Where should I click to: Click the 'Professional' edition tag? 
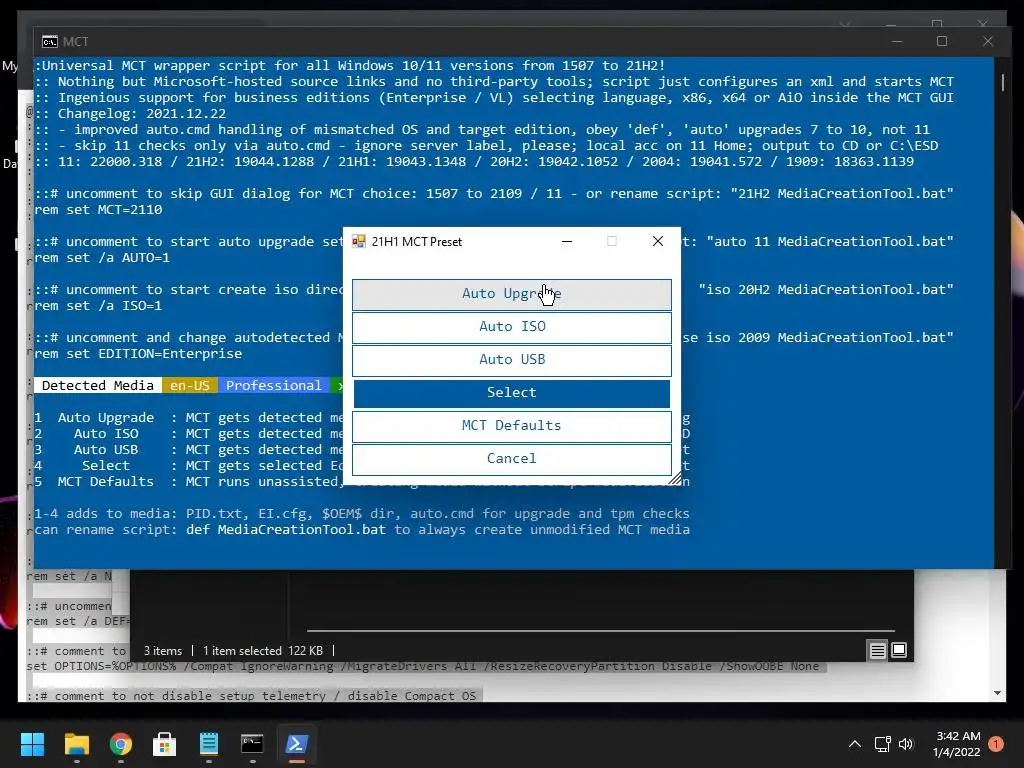pyautogui.click(x=274, y=385)
